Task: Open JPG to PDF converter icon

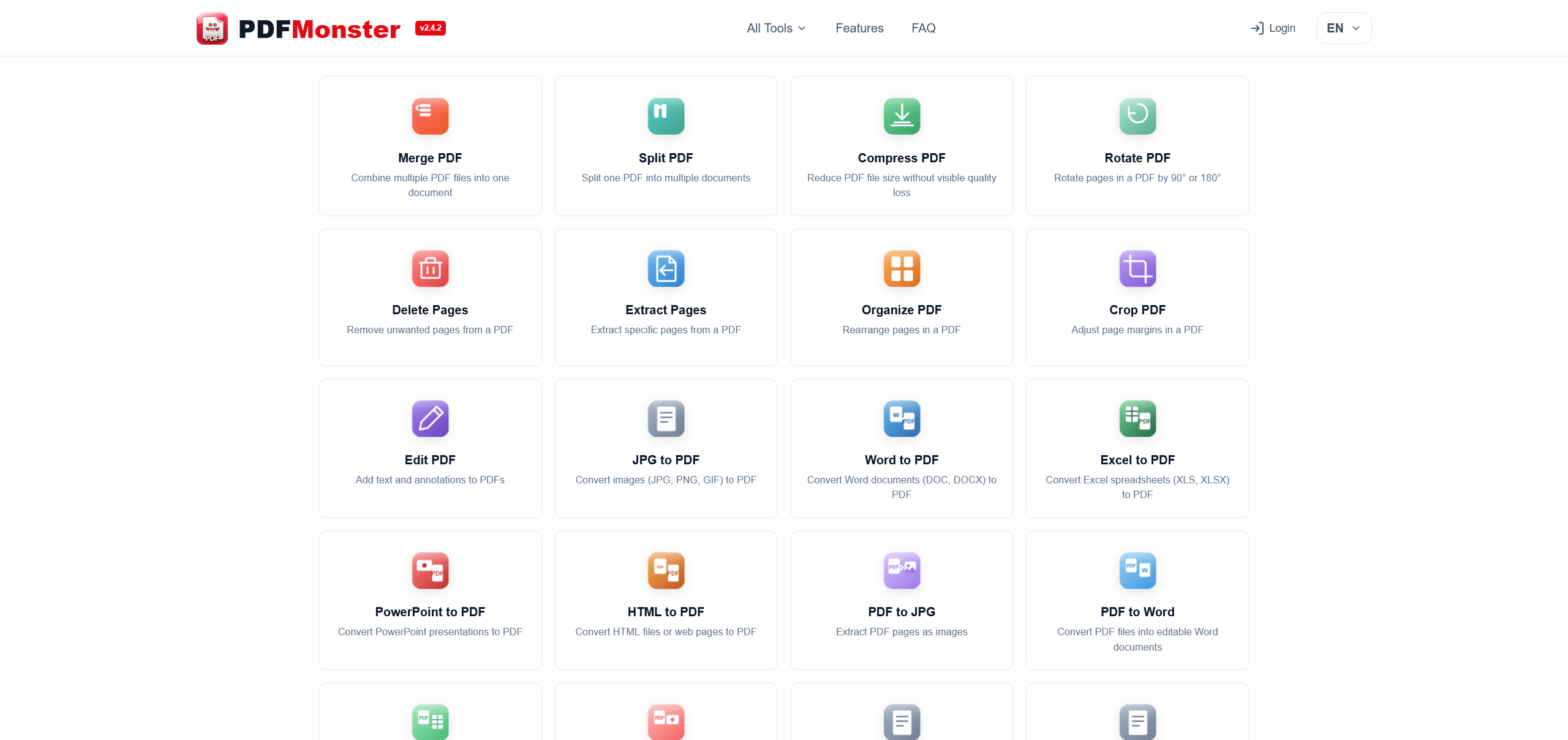Action: pos(665,419)
